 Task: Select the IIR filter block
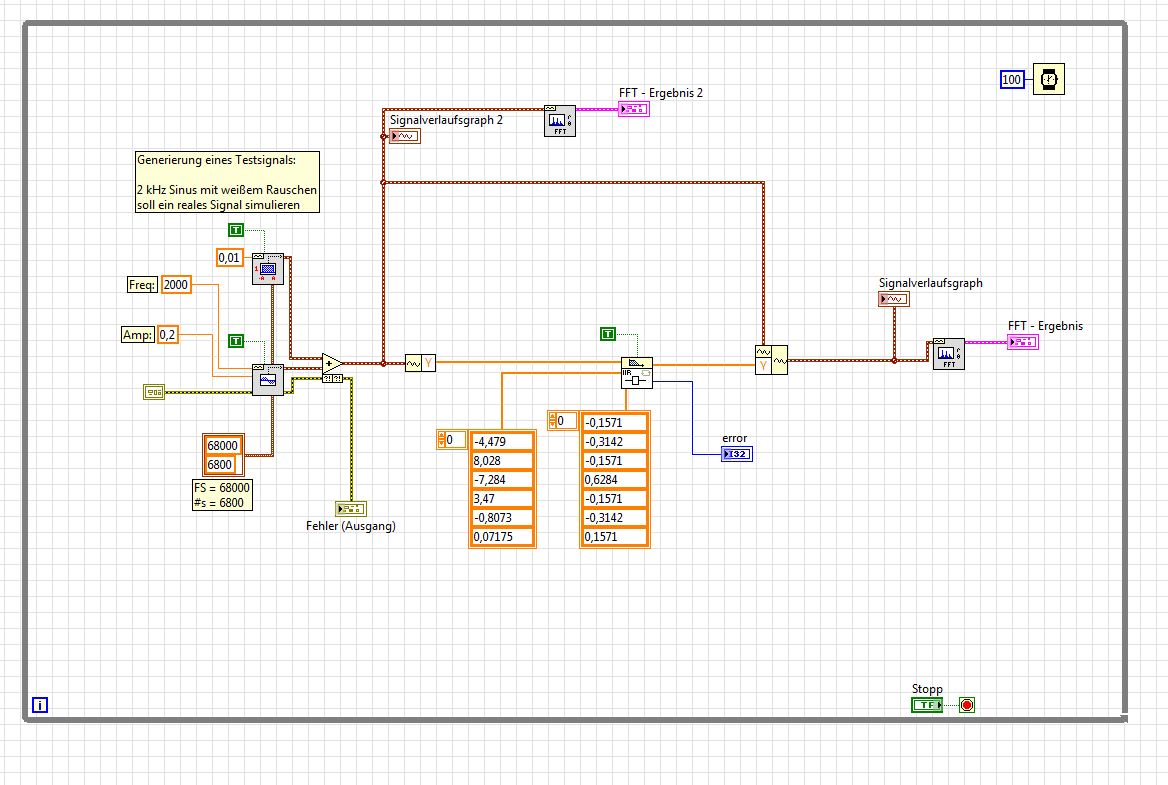point(636,373)
